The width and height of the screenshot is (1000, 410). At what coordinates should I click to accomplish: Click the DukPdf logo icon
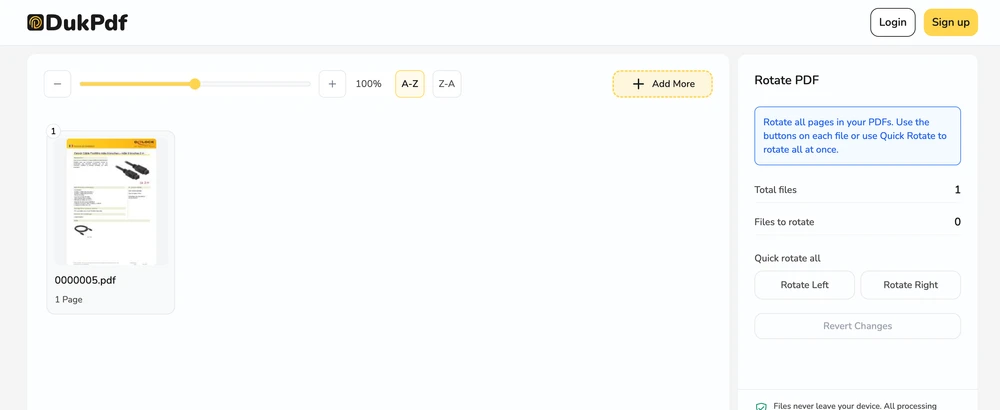tap(36, 23)
